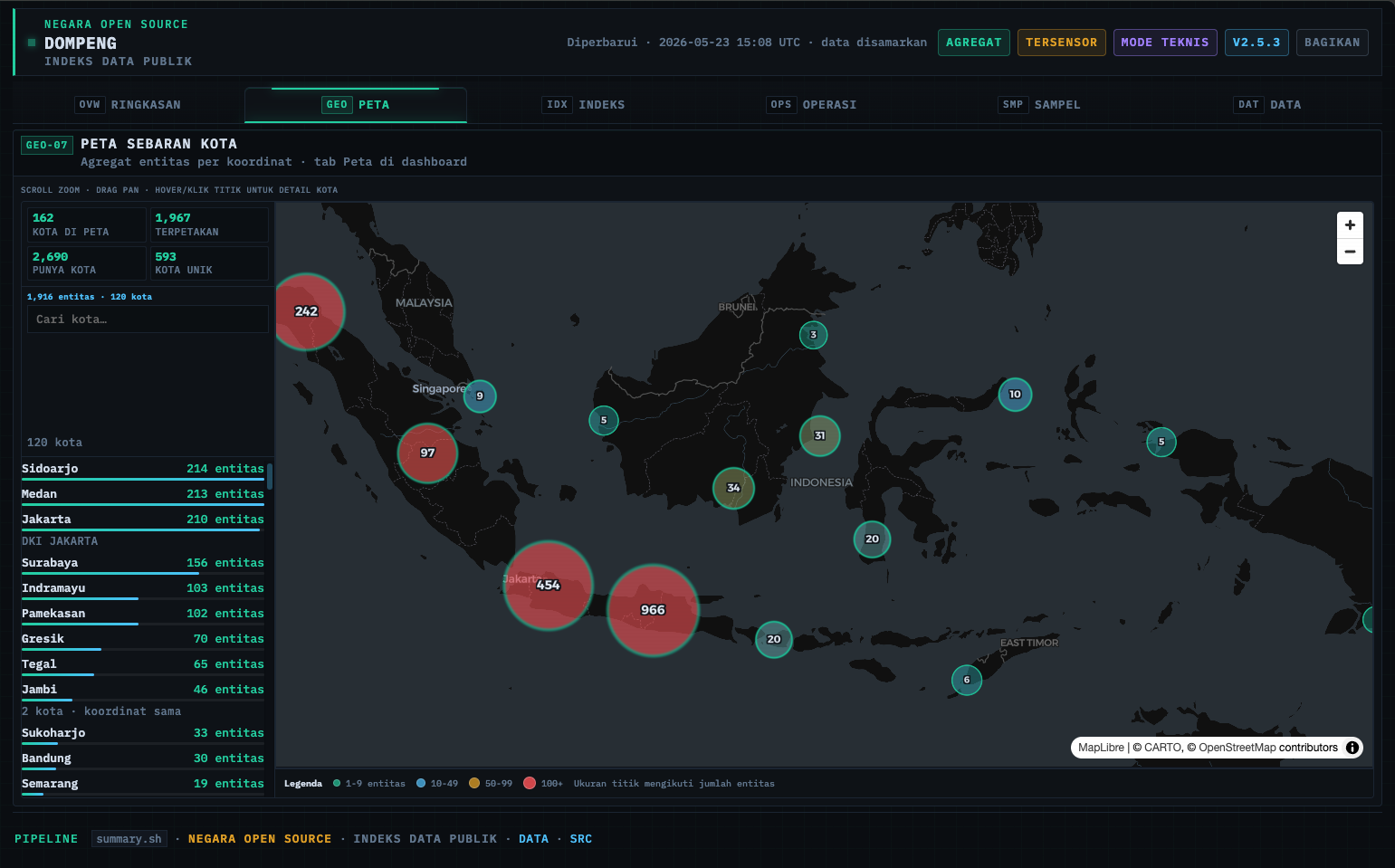The width and height of the screenshot is (1395, 868).
Task: Open the DATA link in footer
Action: 533,839
